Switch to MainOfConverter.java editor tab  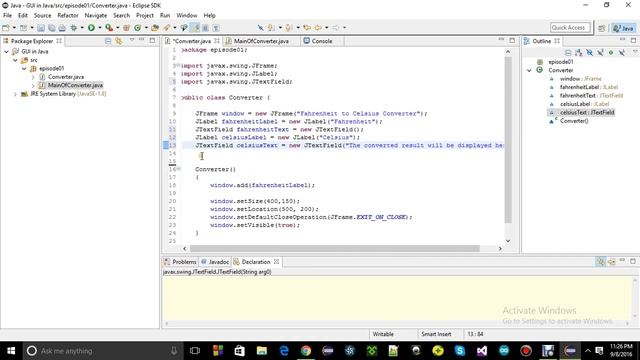coord(261,41)
